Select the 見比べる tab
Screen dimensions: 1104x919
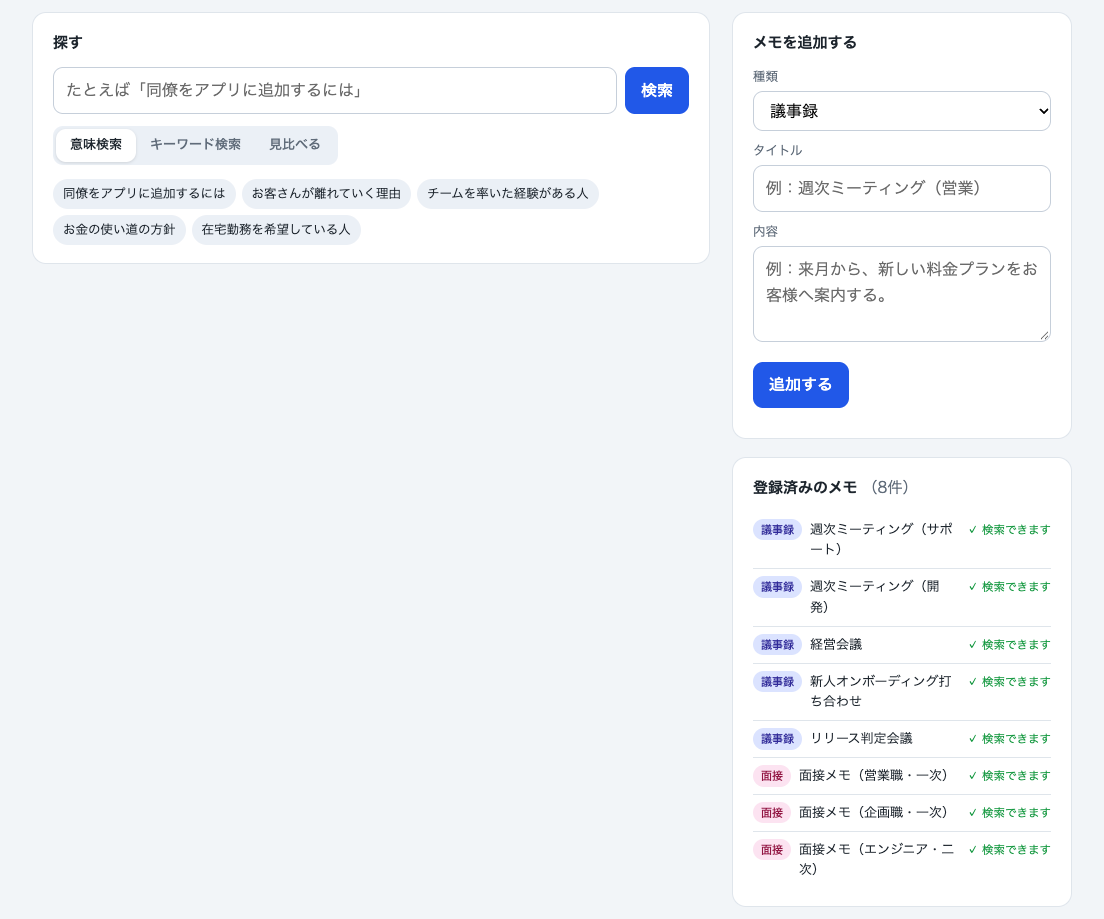[294, 144]
